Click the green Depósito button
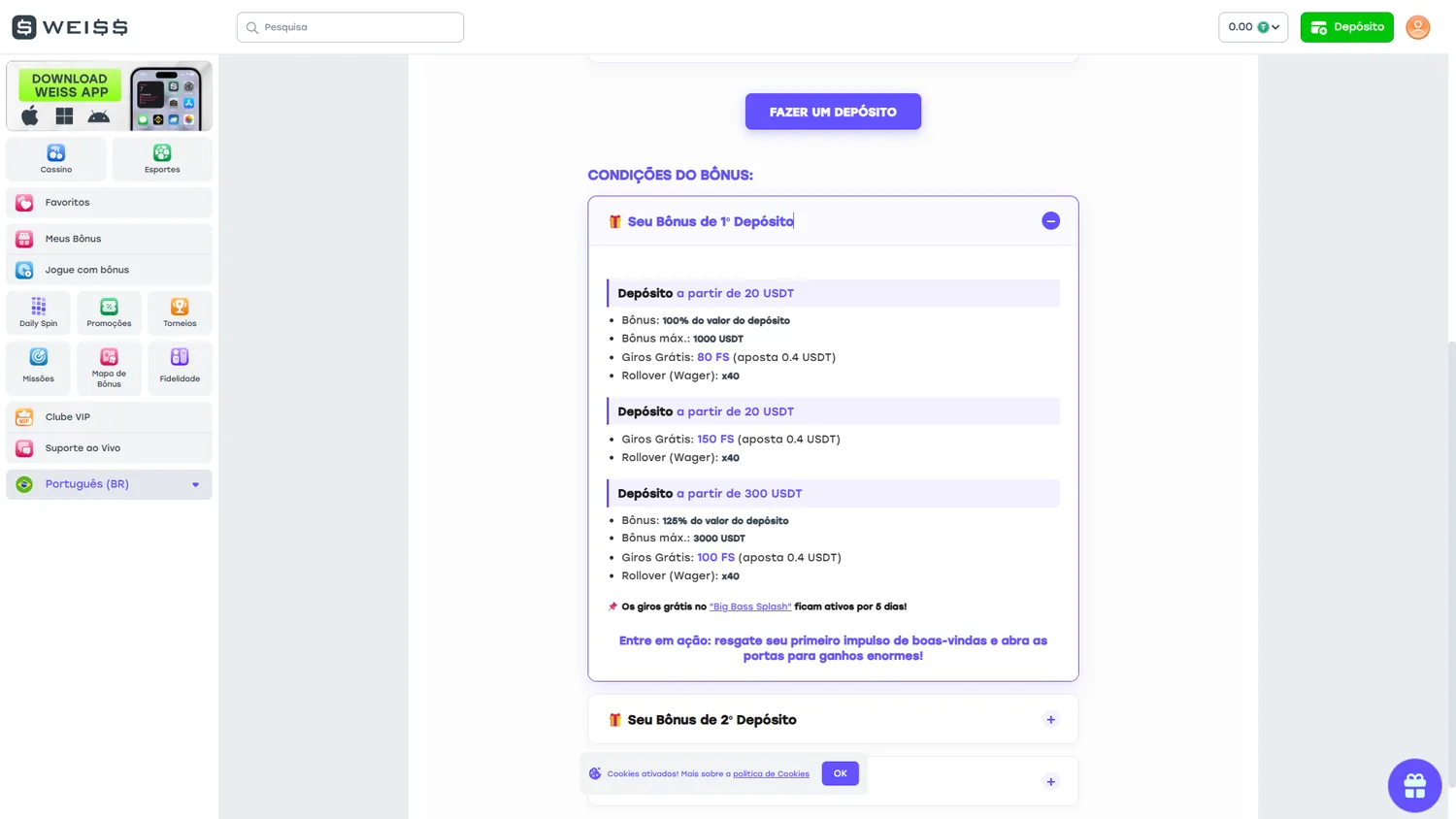The image size is (1456, 819). (1346, 27)
